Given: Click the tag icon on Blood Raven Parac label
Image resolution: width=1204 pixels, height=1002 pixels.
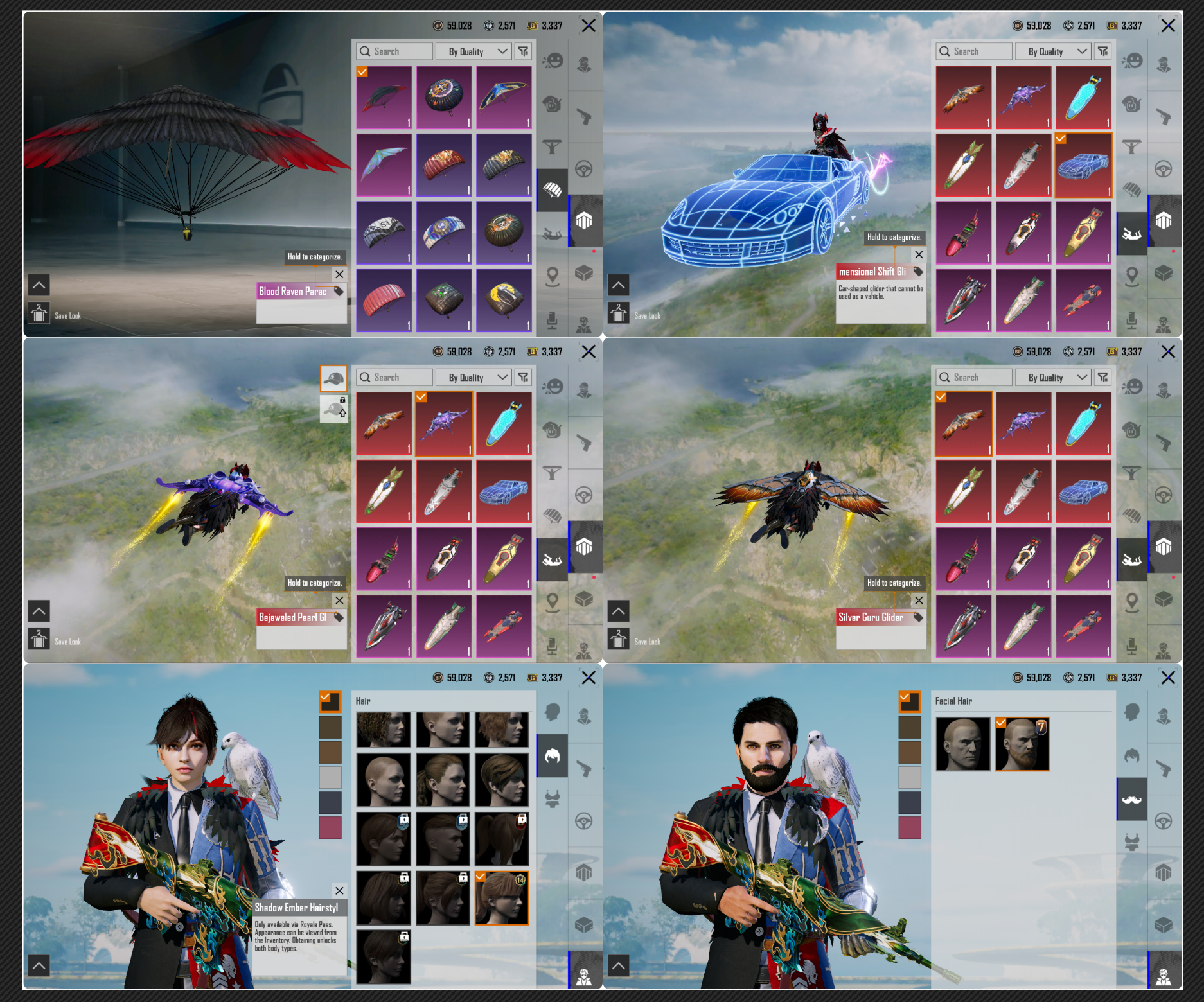Looking at the screenshot, I should click(339, 291).
